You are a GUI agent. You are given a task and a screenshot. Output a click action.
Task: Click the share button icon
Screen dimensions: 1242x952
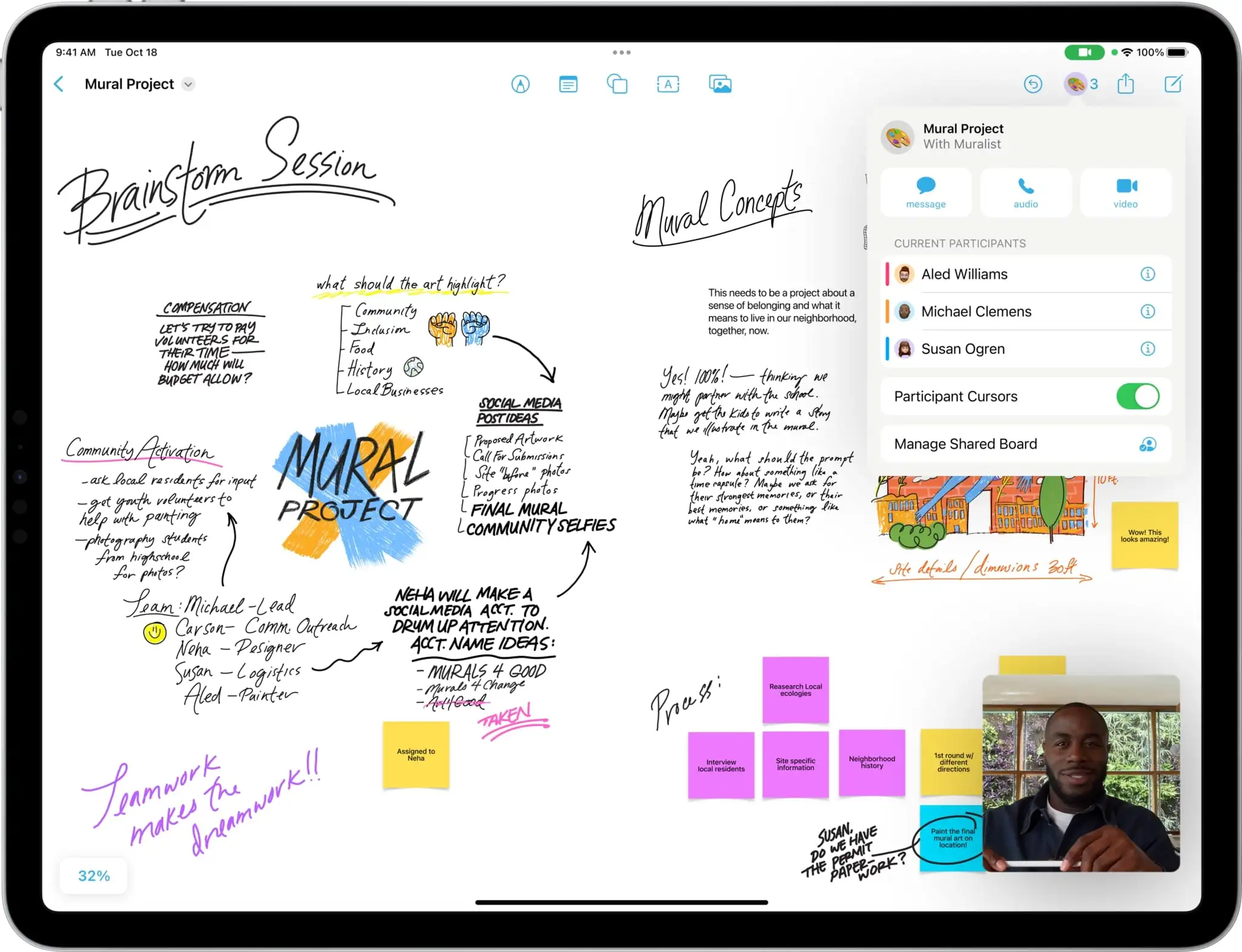tap(1126, 84)
